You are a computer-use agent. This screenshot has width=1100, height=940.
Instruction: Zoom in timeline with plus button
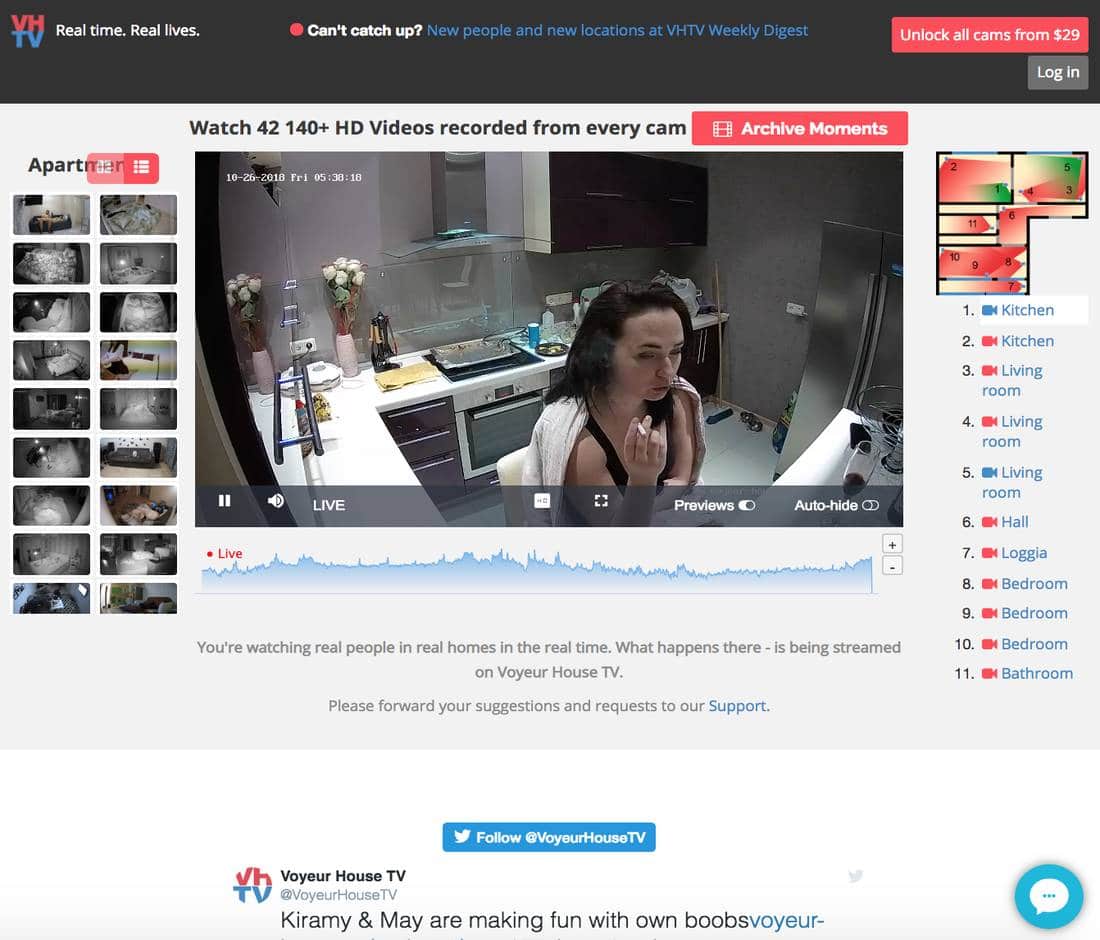(892, 544)
